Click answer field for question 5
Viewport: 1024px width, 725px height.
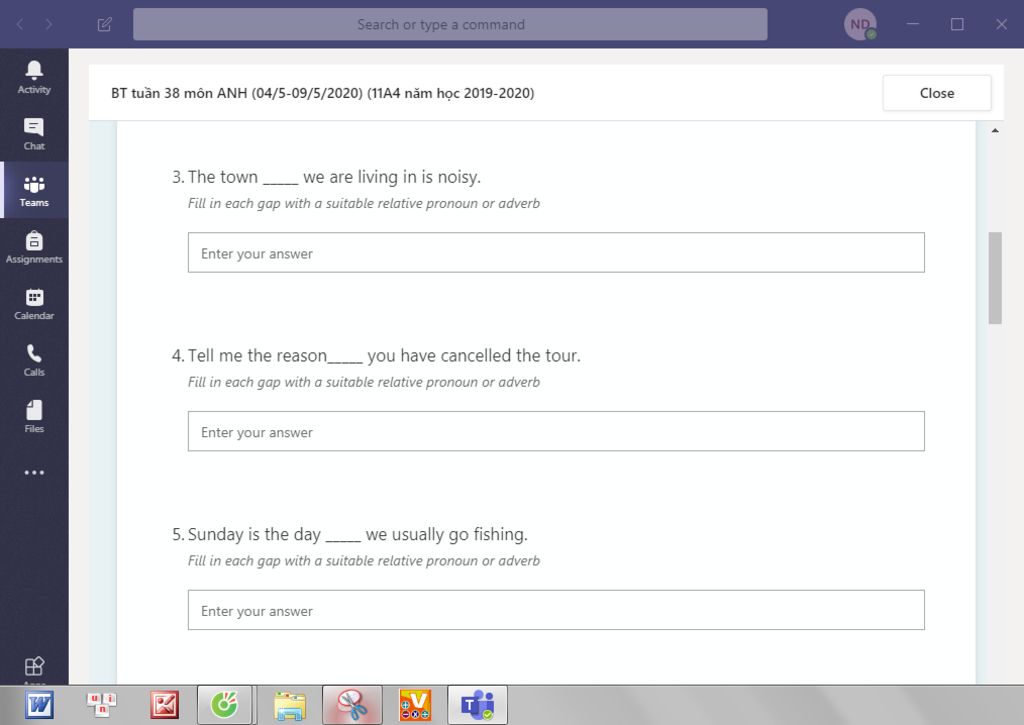[x=556, y=610]
